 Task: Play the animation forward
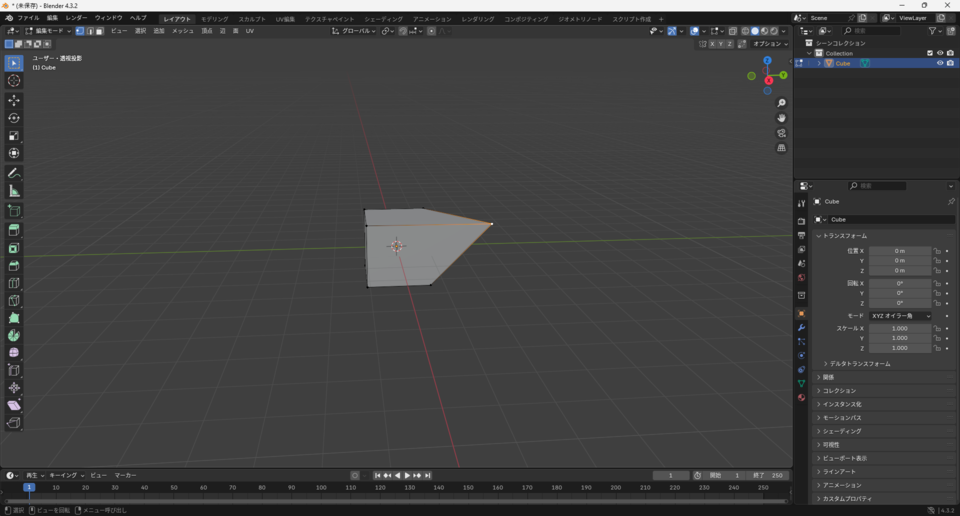(x=407, y=476)
